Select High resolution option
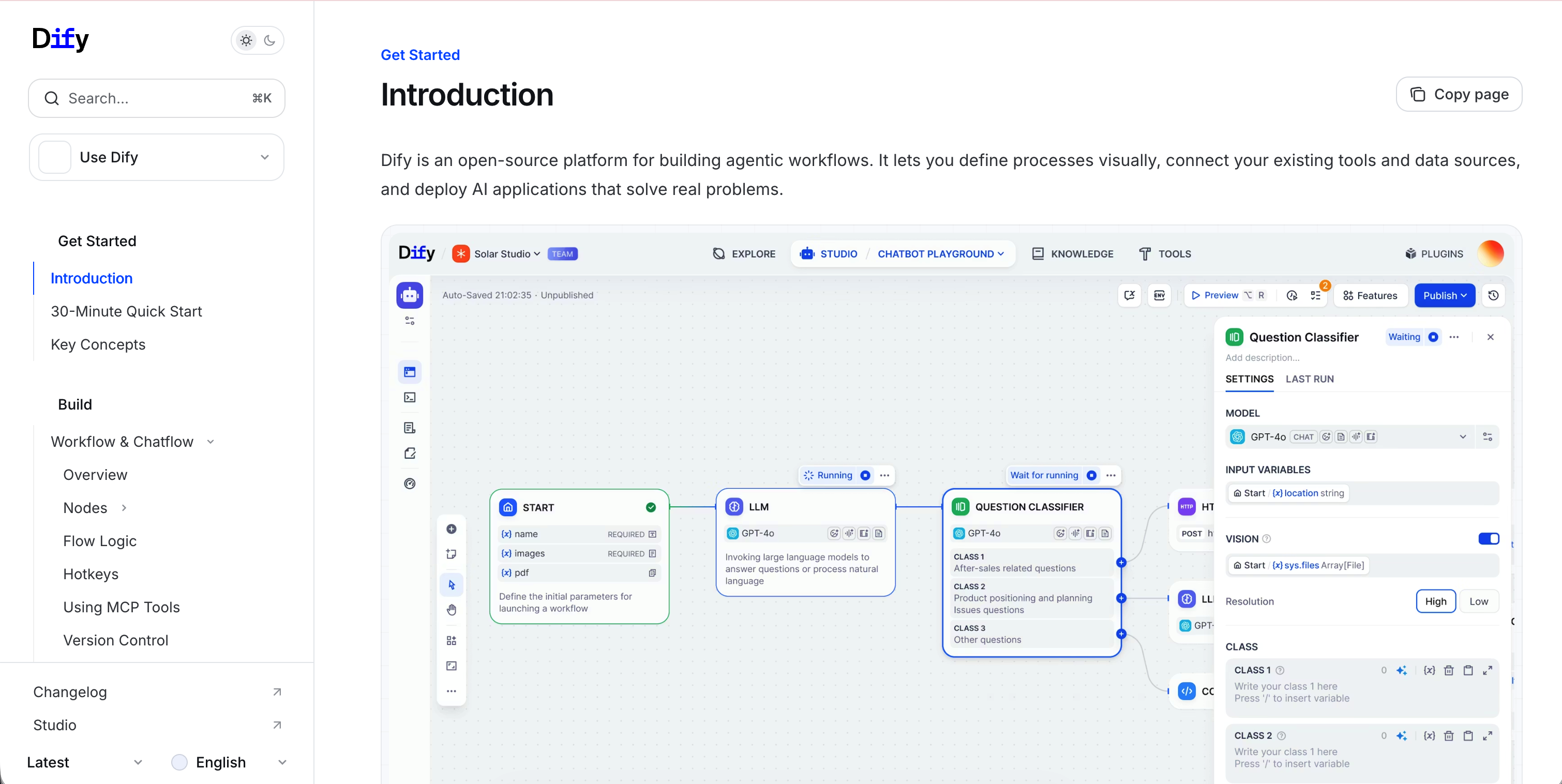Viewport: 1562px width, 784px height. (x=1435, y=601)
